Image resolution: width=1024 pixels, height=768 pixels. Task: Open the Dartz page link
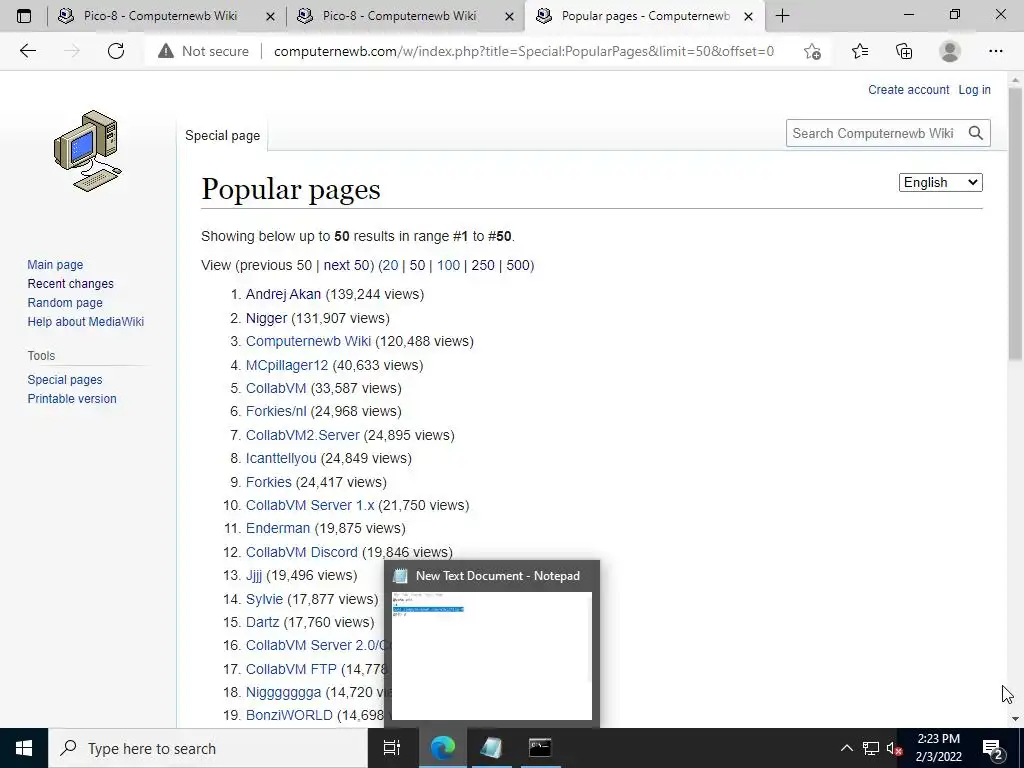(x=263, y=622)
